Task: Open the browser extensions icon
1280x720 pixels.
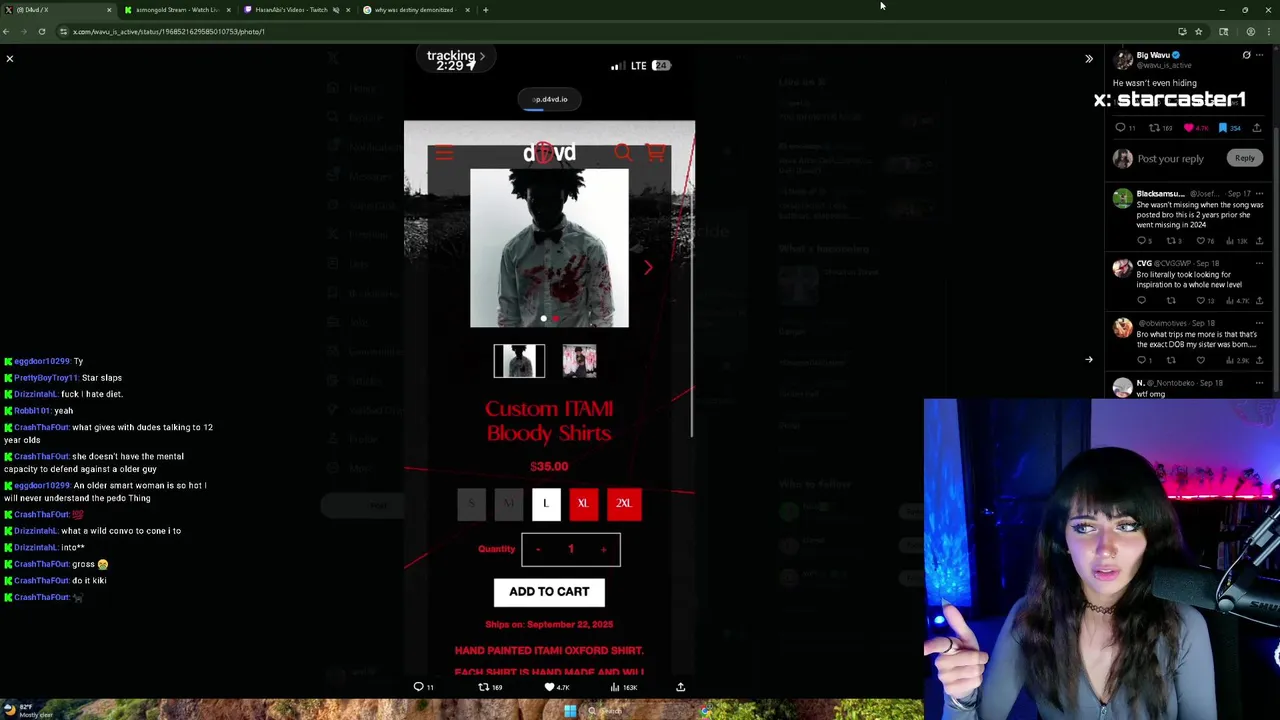Action: coord(1223,32)
